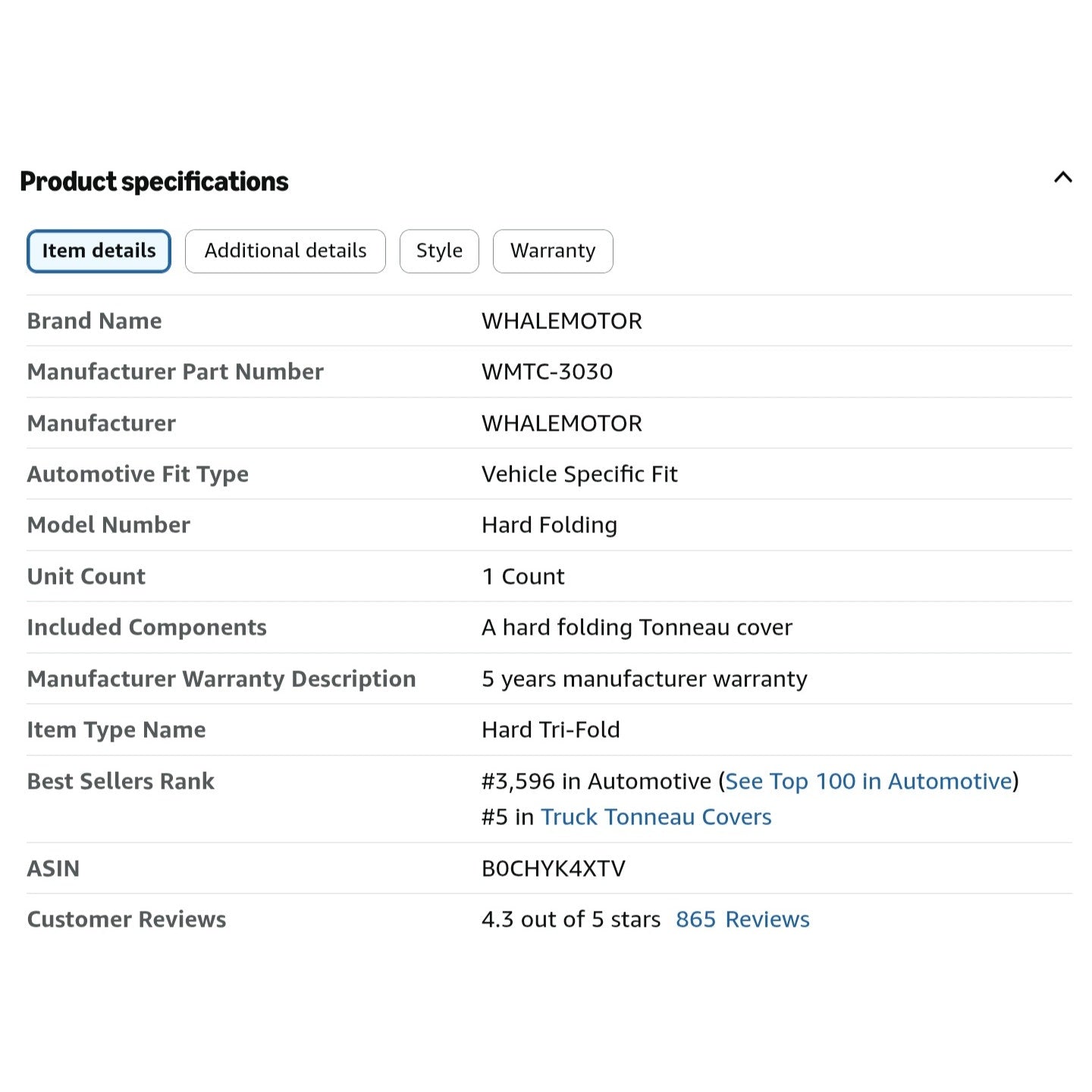1092x1092 pixels.
Task: Click the Best Sellers Rank label
Action: (x=121, y=781)
